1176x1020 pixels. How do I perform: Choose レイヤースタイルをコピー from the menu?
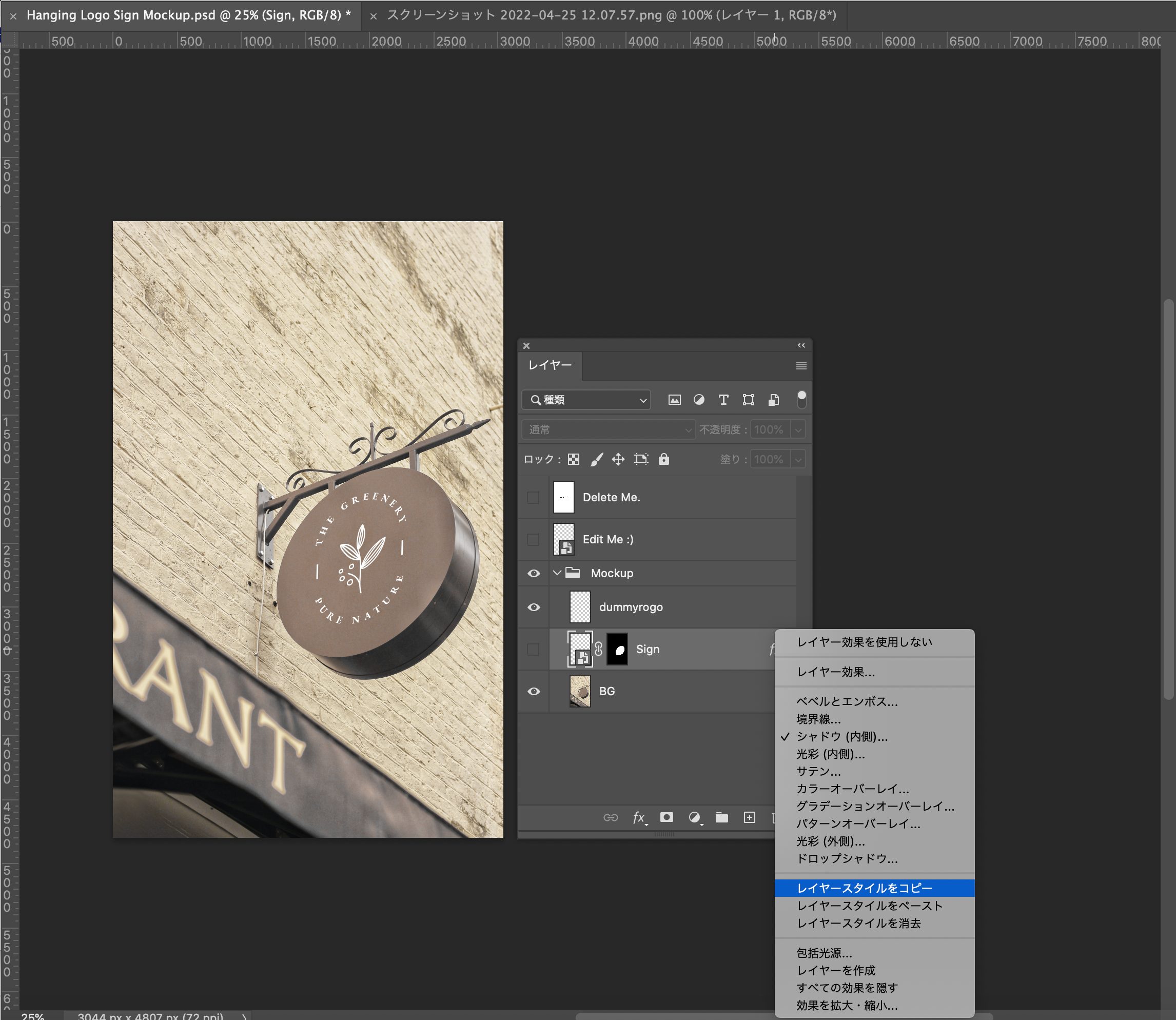864,888
